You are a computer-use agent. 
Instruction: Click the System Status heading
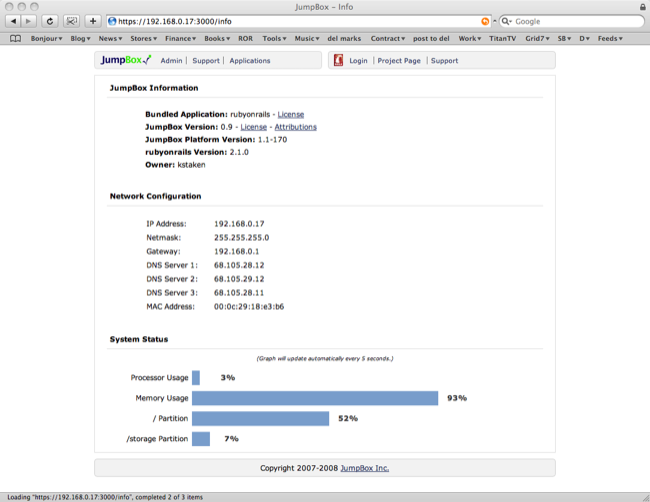(139, 339)
